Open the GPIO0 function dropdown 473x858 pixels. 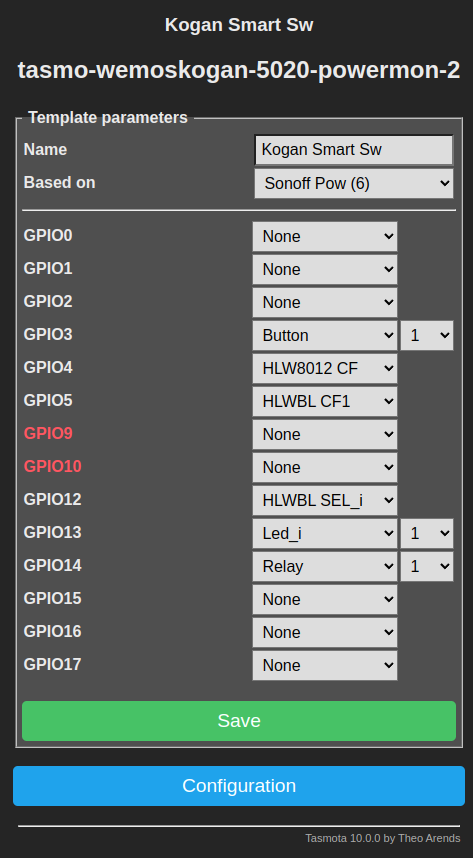325,236
